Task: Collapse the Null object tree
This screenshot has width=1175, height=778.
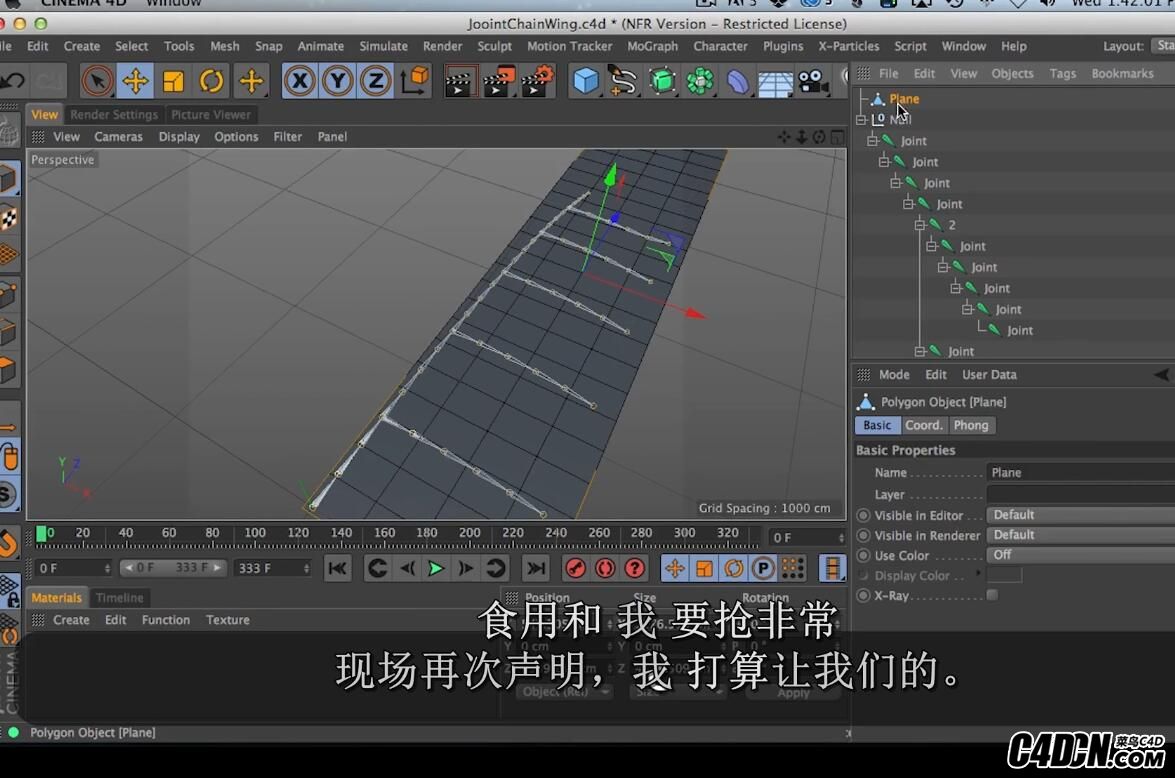Action: point(861,119)
